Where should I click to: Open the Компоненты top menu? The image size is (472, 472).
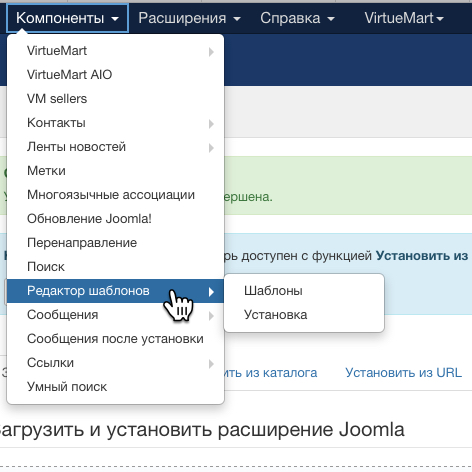(67, 18)
